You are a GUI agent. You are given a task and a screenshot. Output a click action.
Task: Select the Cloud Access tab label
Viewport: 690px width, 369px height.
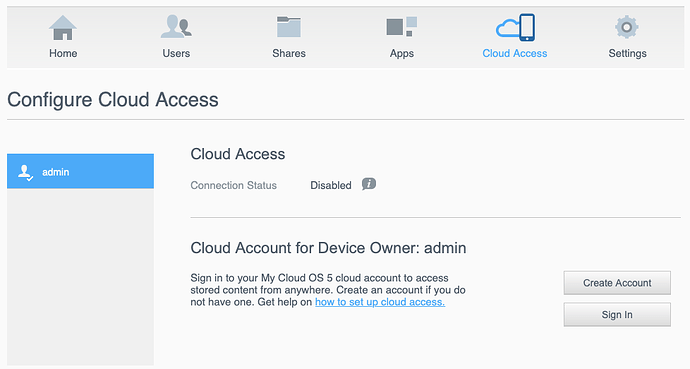[x=515, y=53]
